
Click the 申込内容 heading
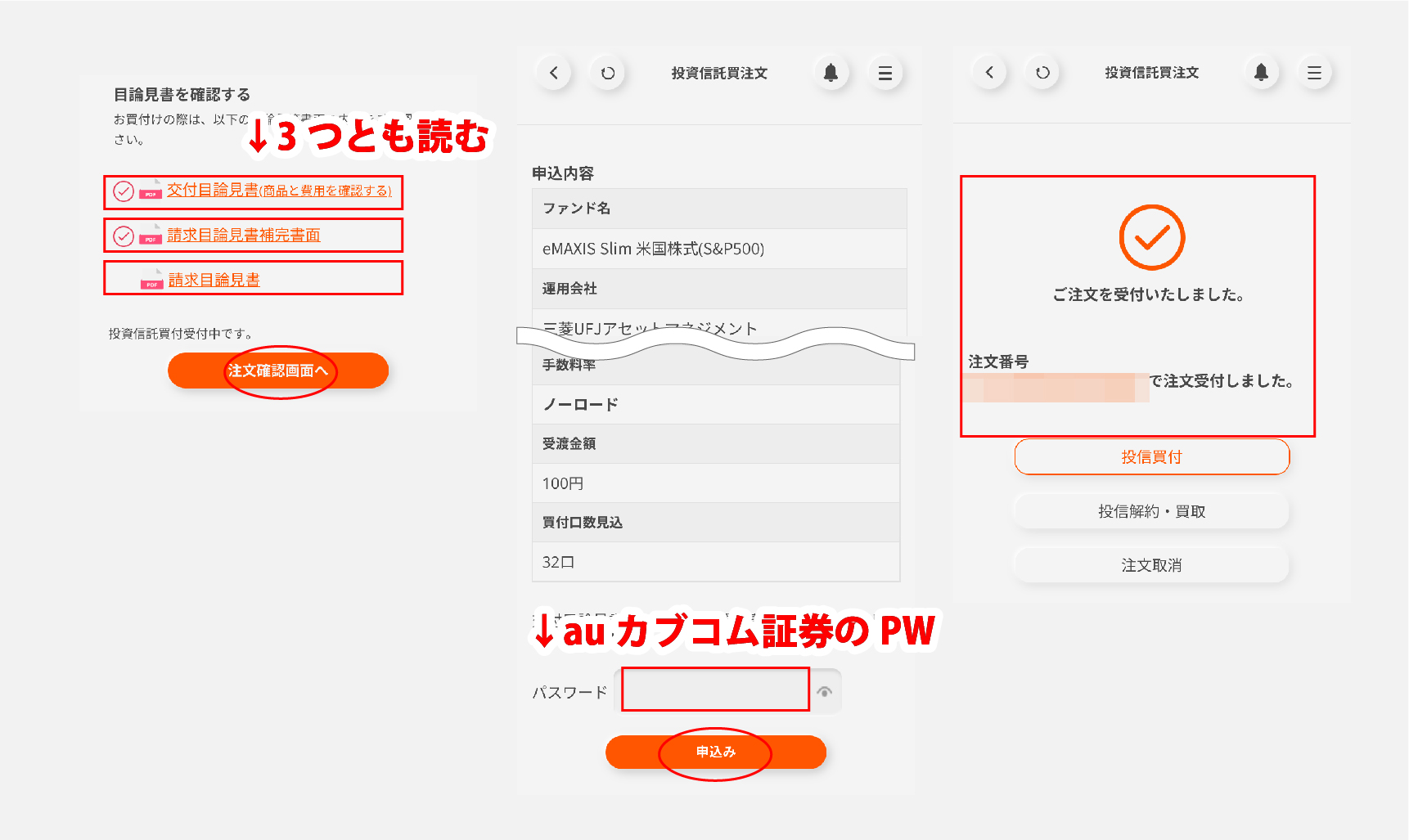(563, 173)
